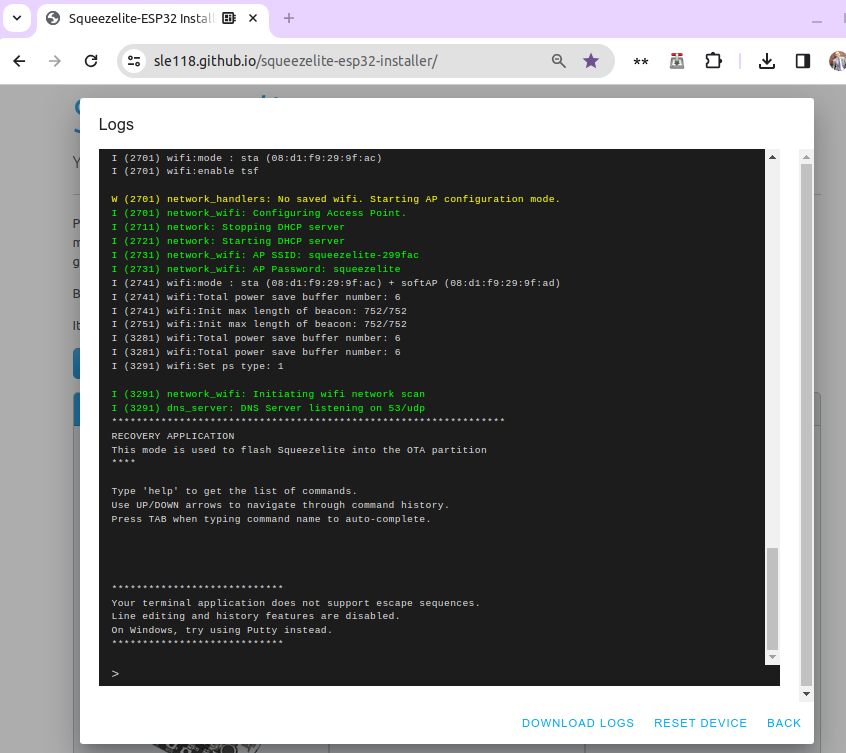Click the bookmark star icon
The image size is (846, 753).
[591, 61]
